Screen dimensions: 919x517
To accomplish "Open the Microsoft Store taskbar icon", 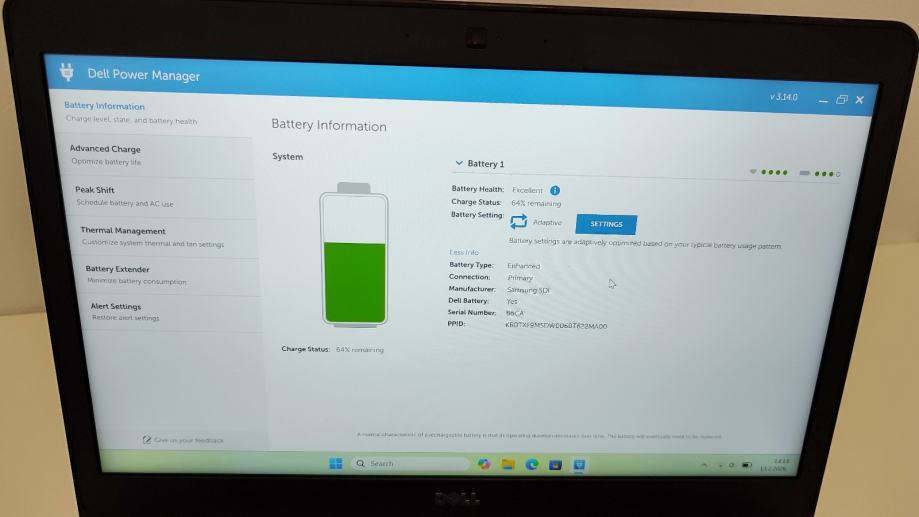I will click(555, 465).
